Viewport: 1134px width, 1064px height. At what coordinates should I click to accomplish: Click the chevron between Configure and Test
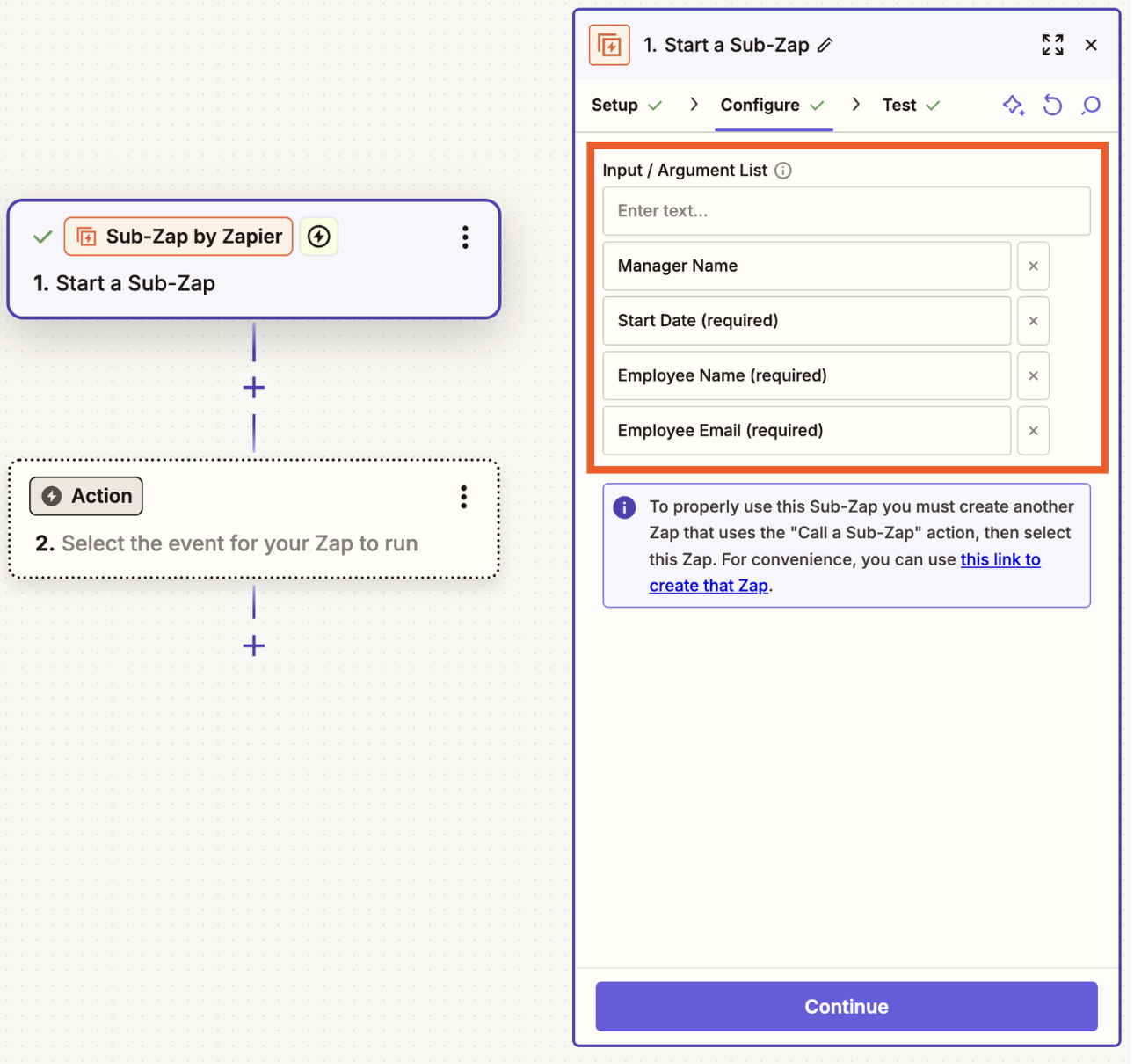855,105
